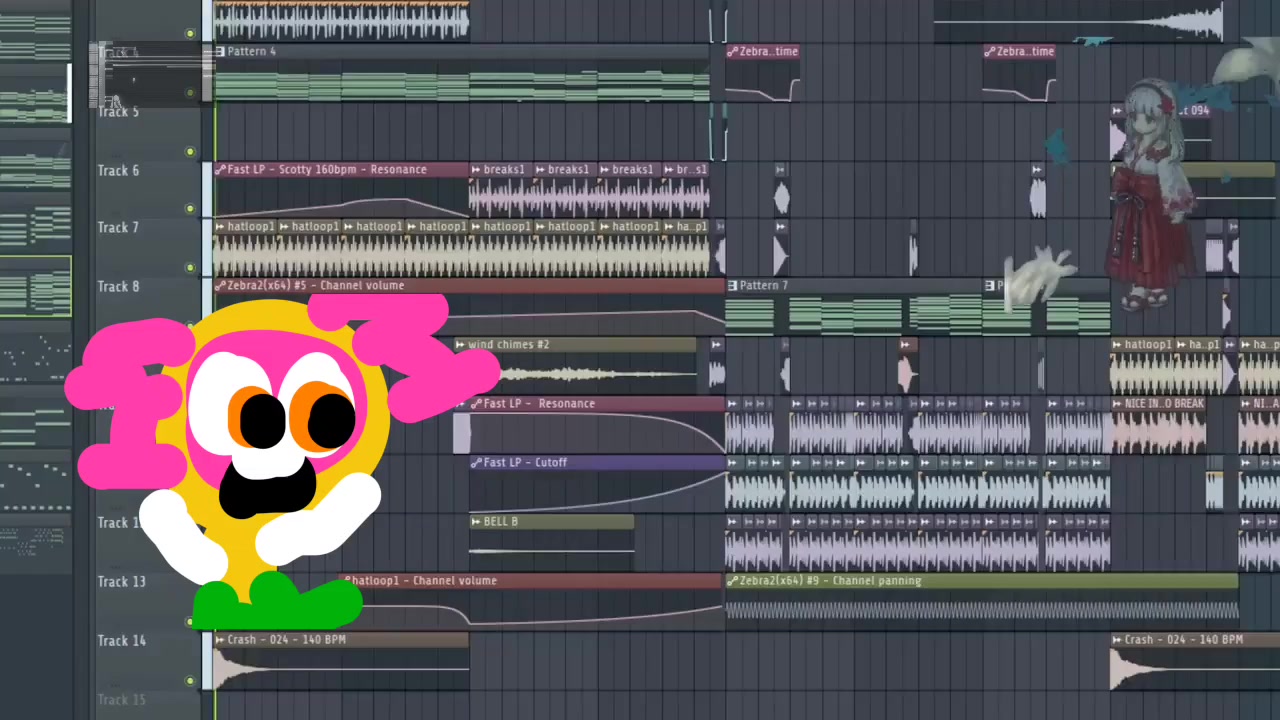Click audio icon on the first breaks1 clip
The image size is (1280, 720).
[x=476, y=170]
